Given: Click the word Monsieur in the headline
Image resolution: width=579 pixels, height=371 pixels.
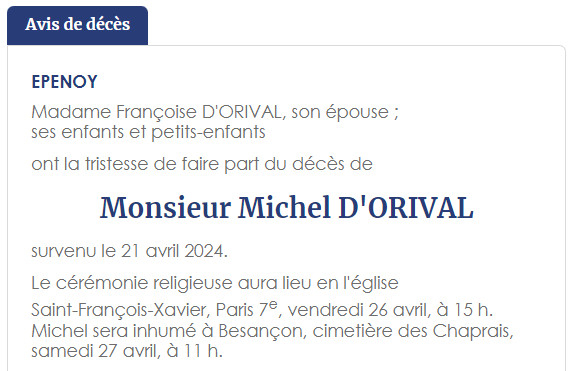Looking at the screenshot, I should pyautogui.click(x=165, y=208).
